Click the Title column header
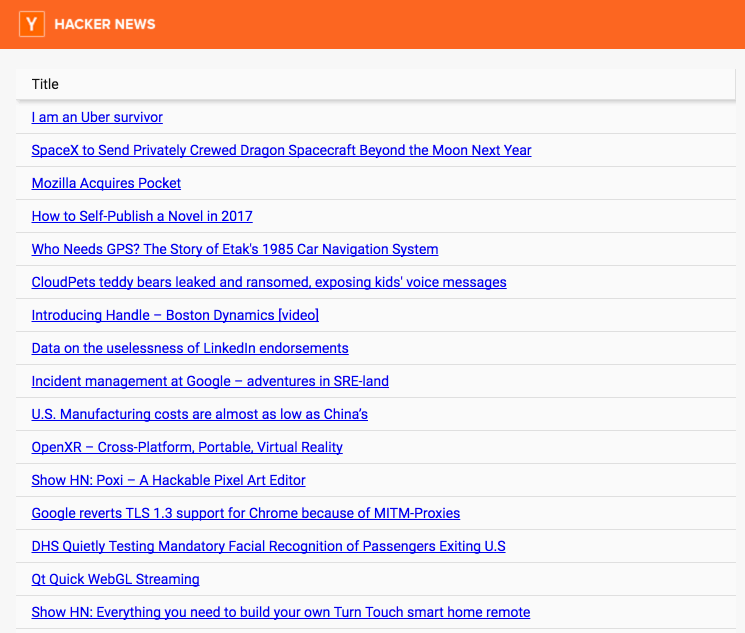The height and width of the screenshot is (633, 745). pyautogui.click(x=375, y=84)
